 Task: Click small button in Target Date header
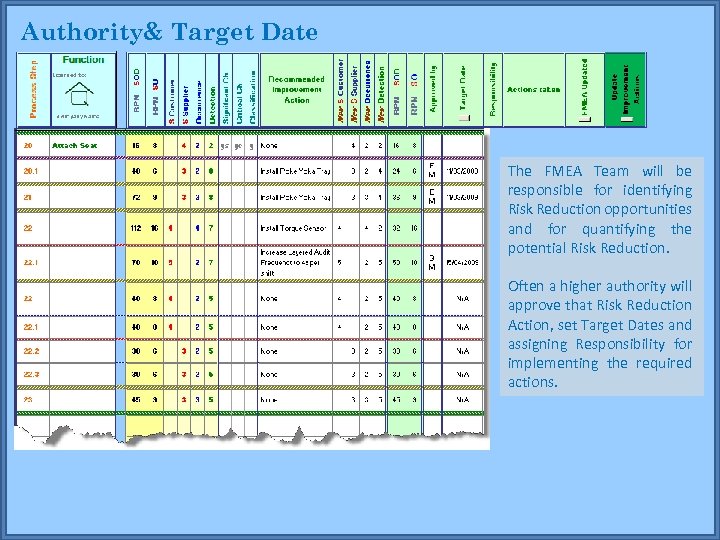(465, 118)
